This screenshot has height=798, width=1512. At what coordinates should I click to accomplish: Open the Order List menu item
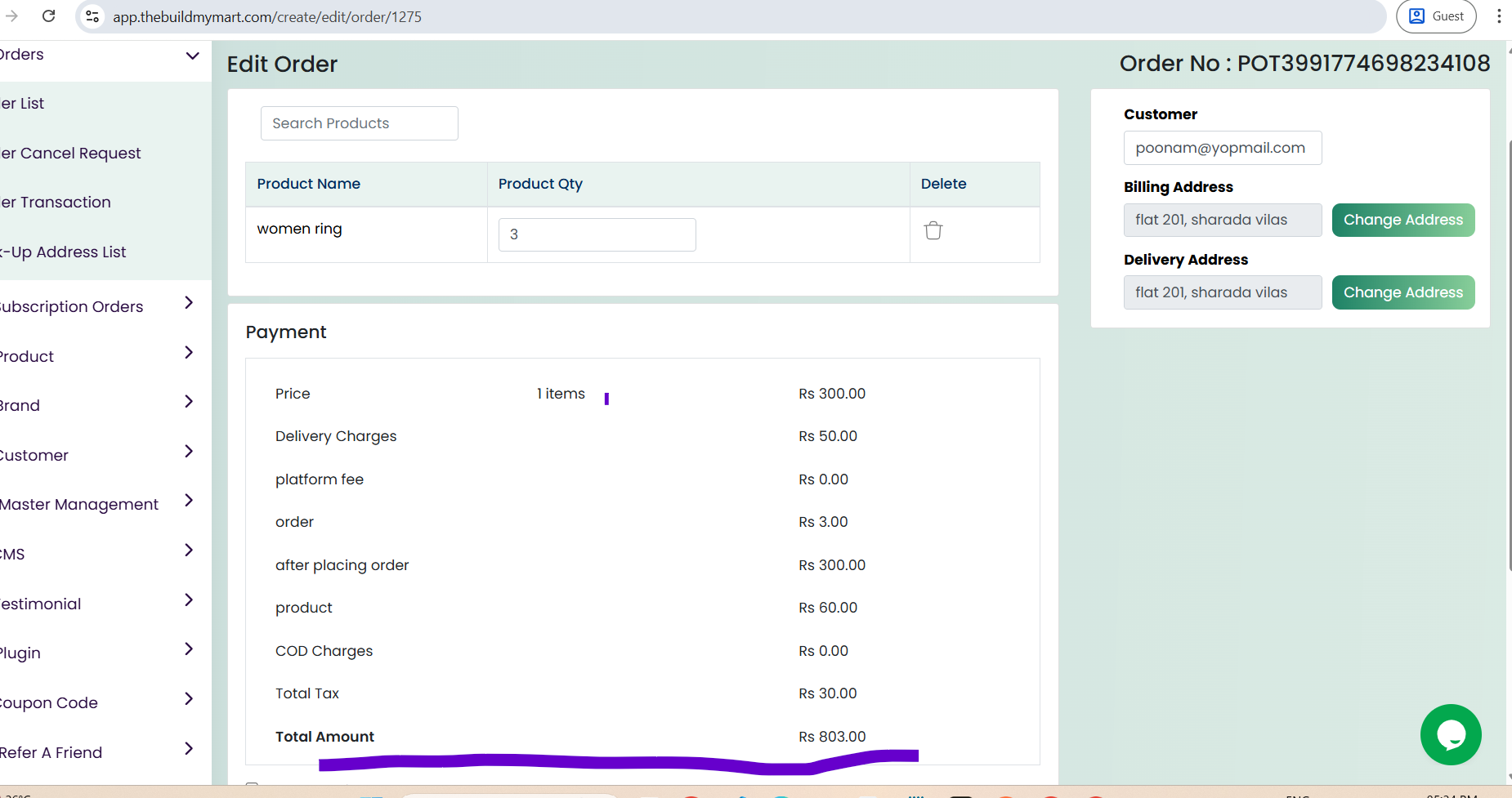click(x=22, y=104)
